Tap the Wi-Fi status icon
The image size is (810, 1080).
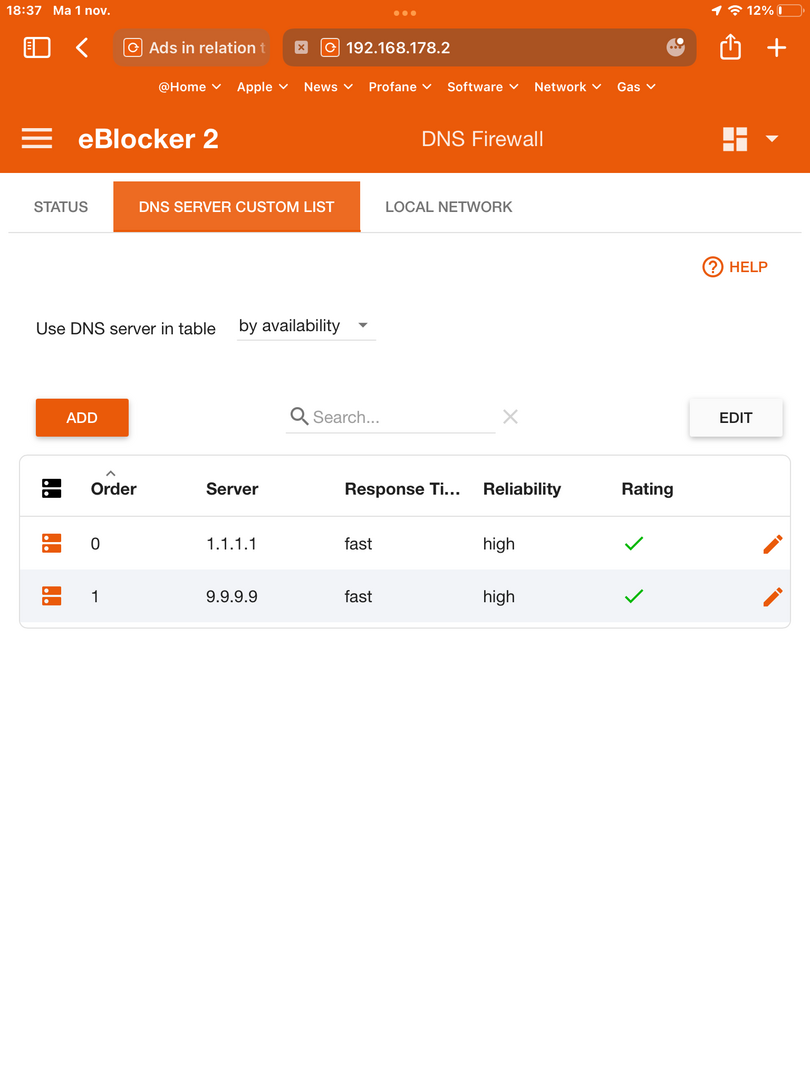tap(735, 10)
